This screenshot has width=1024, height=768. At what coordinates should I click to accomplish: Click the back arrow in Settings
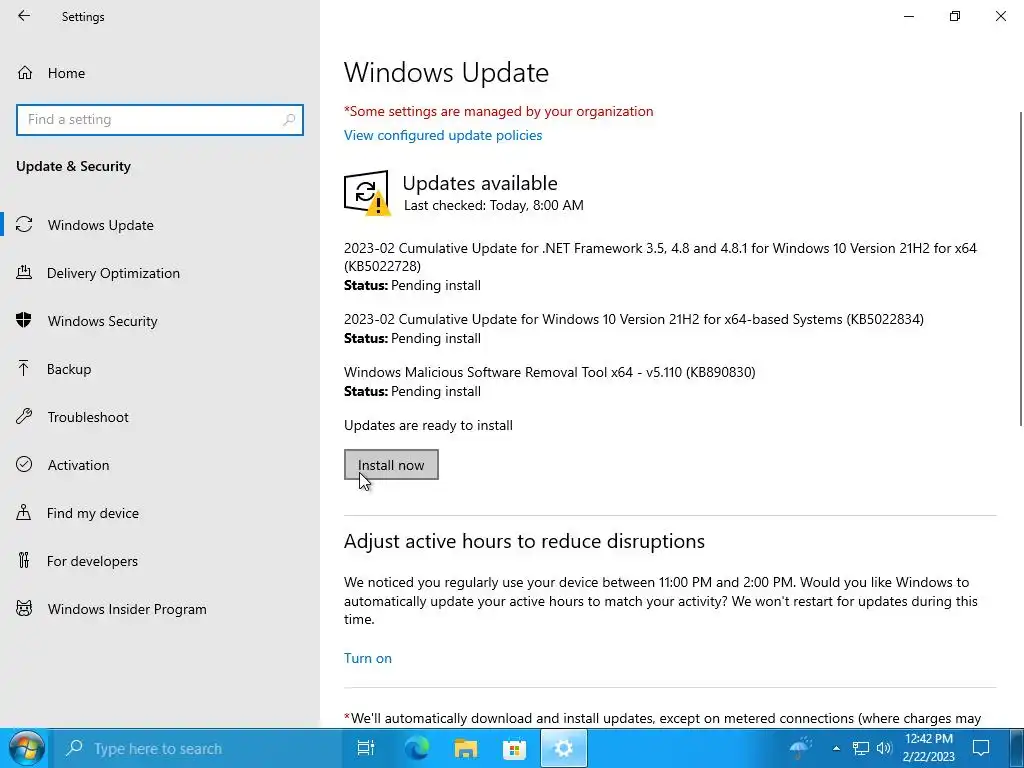pos(24,16)
